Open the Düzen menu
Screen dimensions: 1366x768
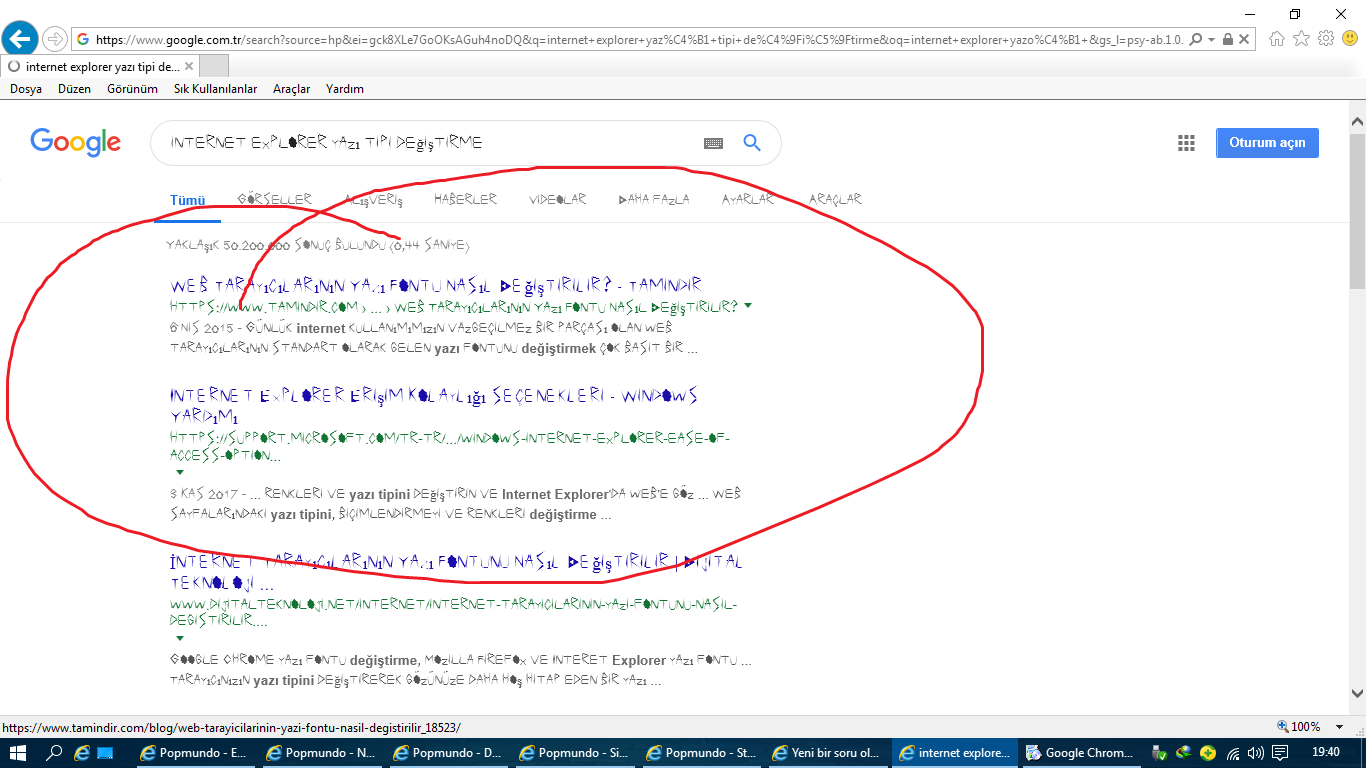[74, 89]
